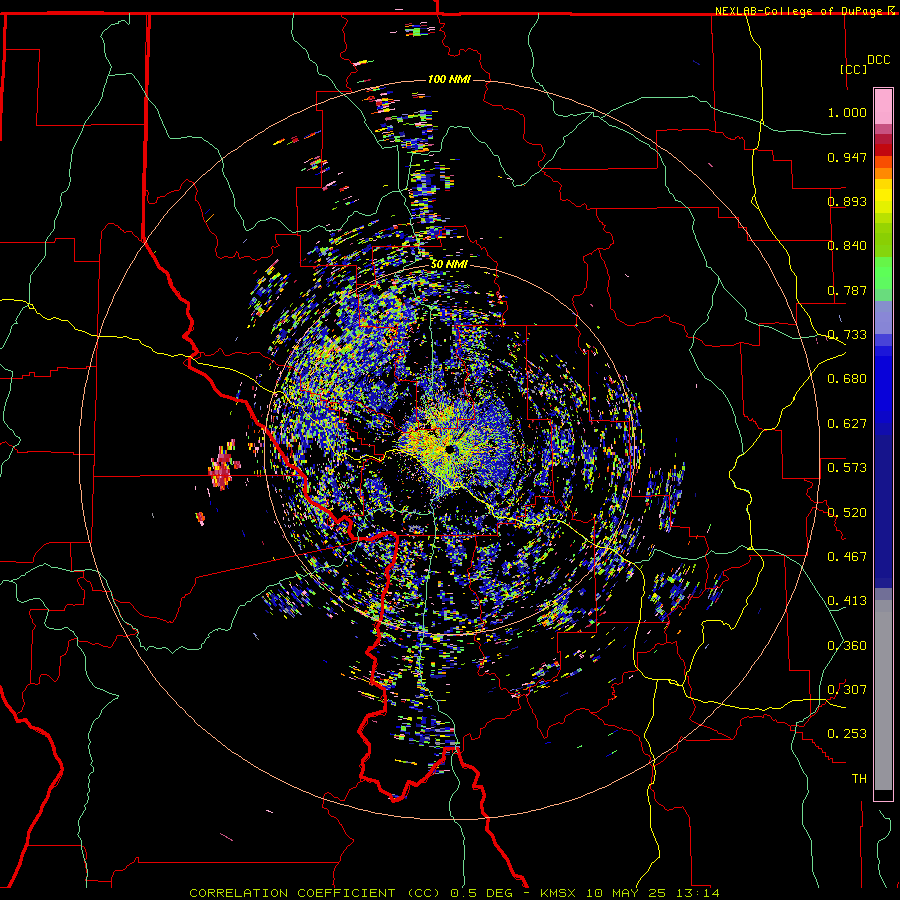This screenshot has height=900, width=900.
Task: Click the DCC label above the color bar
Action: pyautogui.click(x=879, y=60)
